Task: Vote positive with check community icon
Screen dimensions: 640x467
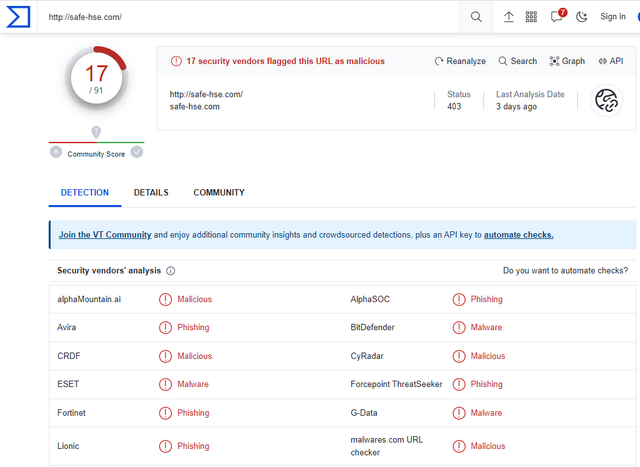Action: [x=137, y=152]
